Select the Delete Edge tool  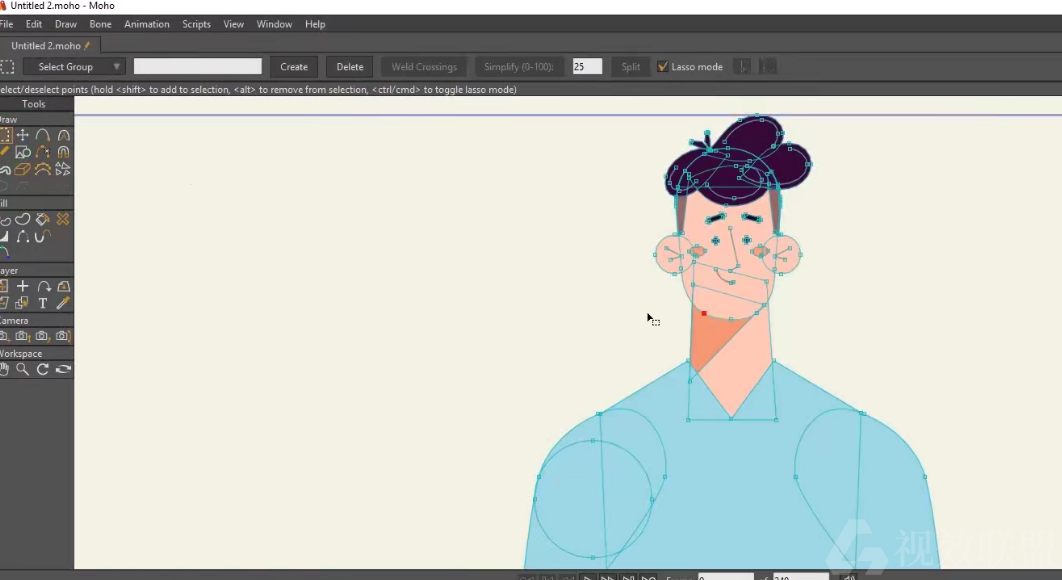click(x=43, y=152)
